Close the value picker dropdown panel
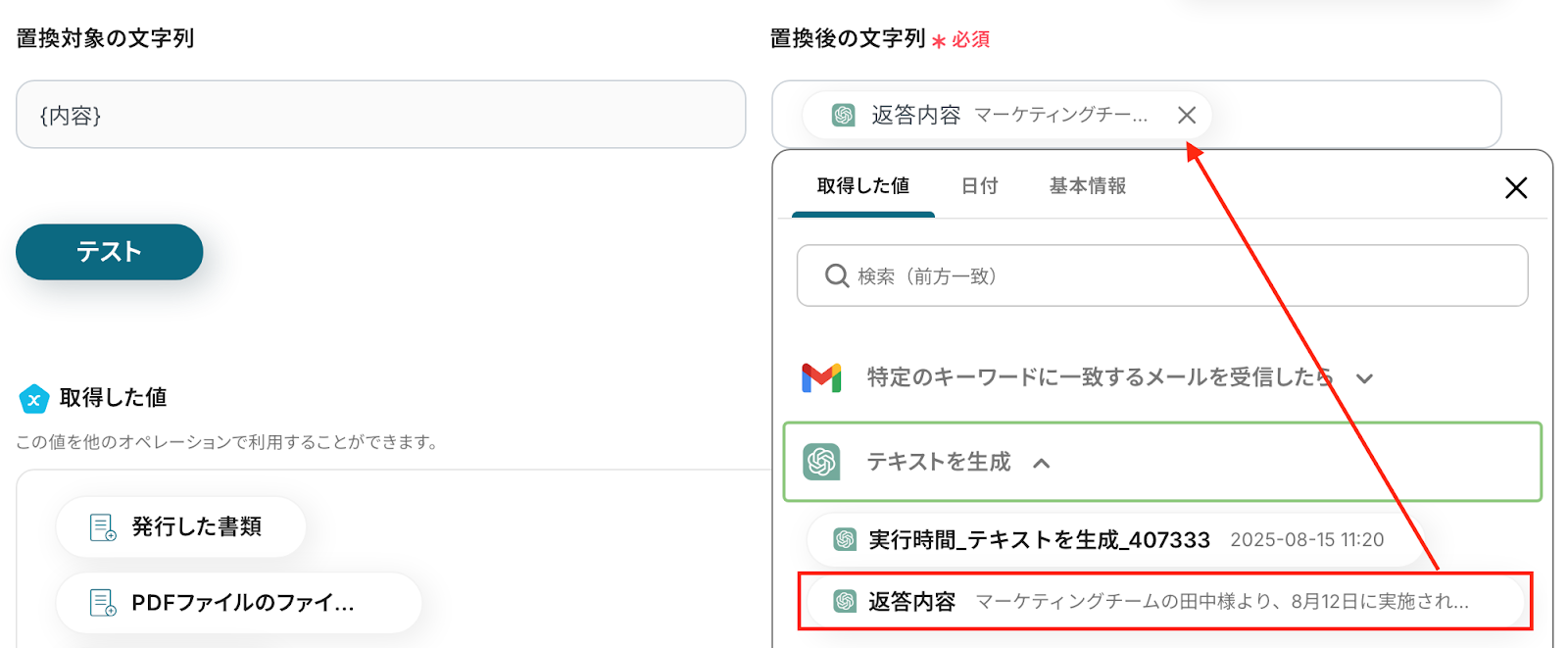 1515,187
